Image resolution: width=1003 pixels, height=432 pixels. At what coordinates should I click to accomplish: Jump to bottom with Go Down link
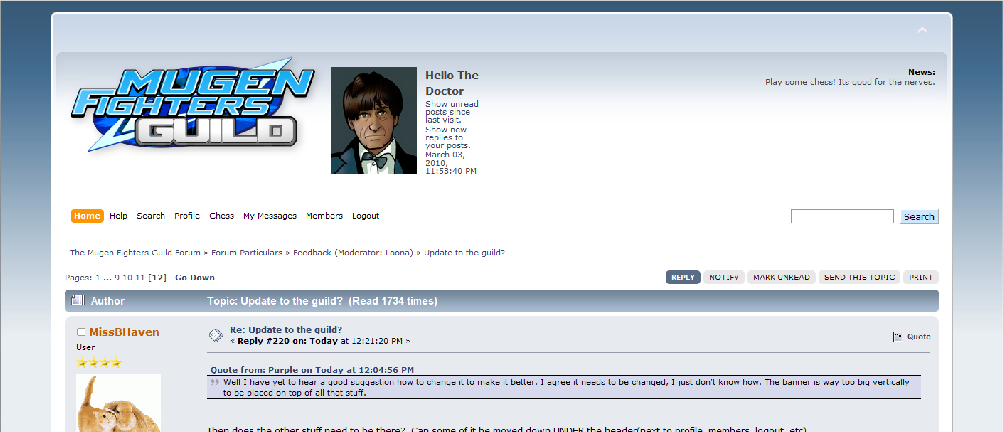194,278
